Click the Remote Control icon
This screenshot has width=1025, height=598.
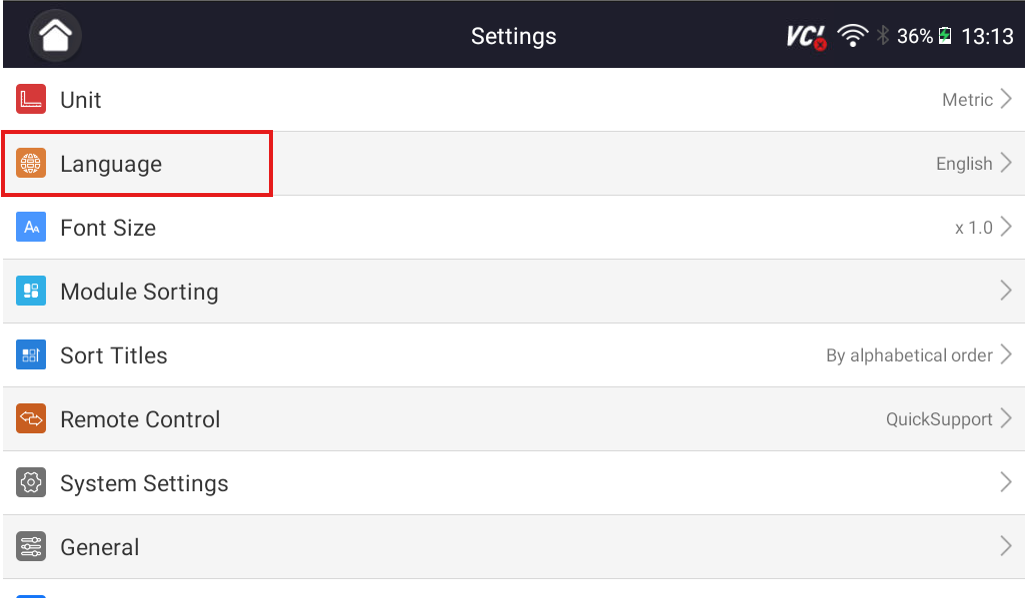click(x=31, y=420)
